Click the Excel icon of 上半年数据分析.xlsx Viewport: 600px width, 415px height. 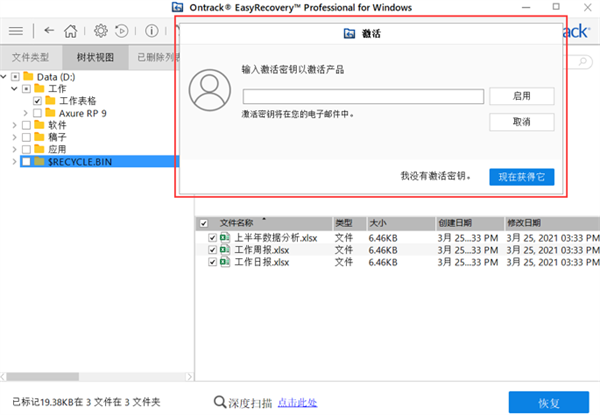[x=225, y=238]
